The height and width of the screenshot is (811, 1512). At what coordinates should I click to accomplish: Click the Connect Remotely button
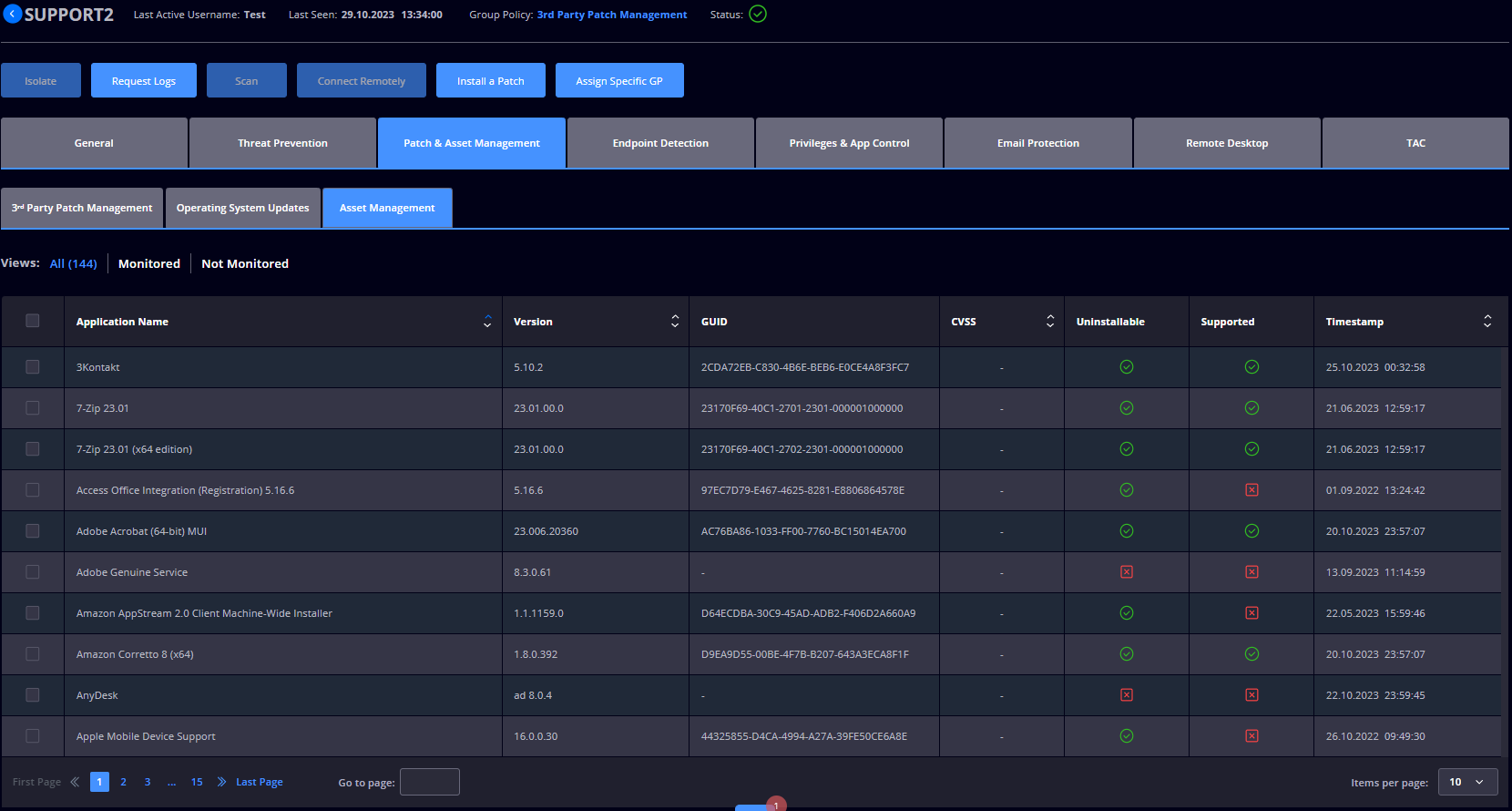(x=362, y=80)
